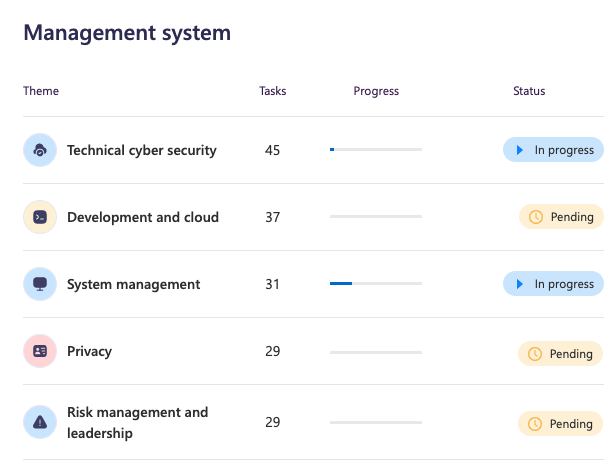Click the Development and cloud terminal icon
Screen dimensions: 615x471
[x=40, y=217]
